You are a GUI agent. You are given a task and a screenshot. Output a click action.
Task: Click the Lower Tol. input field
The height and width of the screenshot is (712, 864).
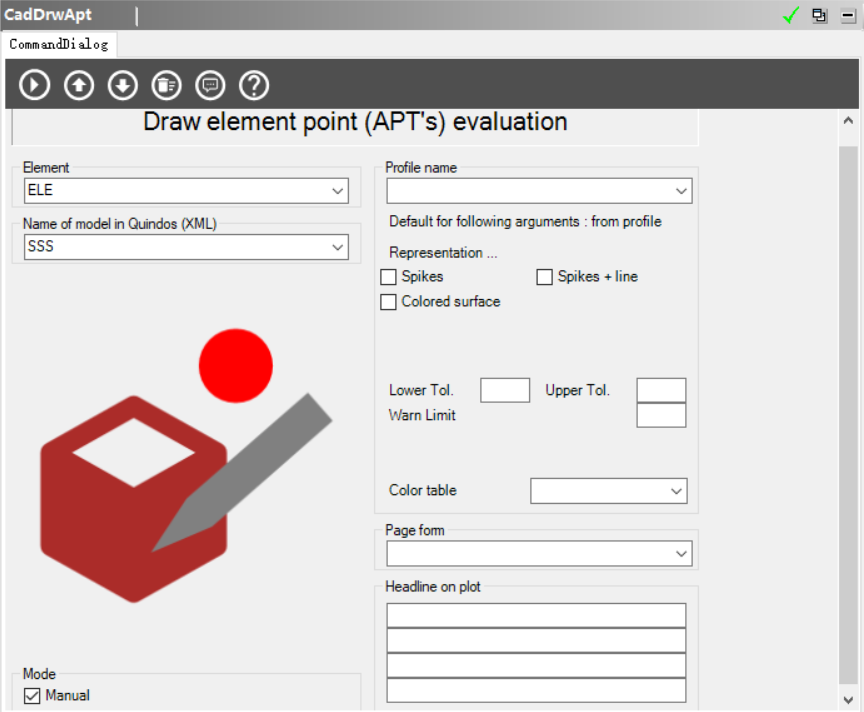click(x=505, y=390)
